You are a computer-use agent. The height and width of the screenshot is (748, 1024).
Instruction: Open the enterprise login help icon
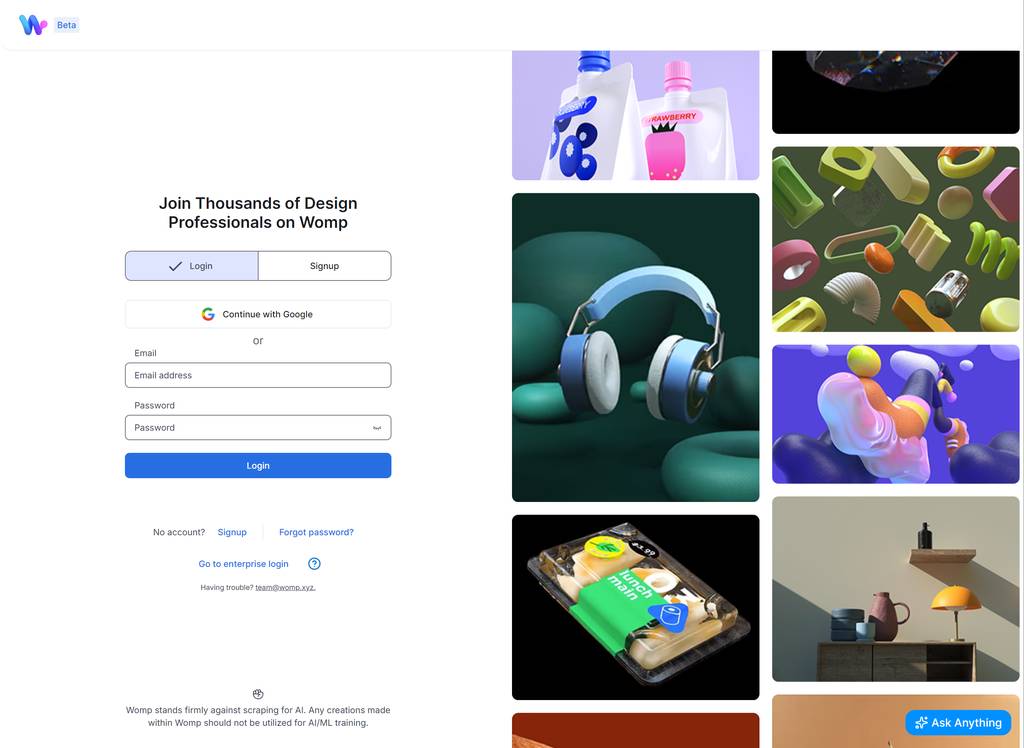click(x=314, y=564)
